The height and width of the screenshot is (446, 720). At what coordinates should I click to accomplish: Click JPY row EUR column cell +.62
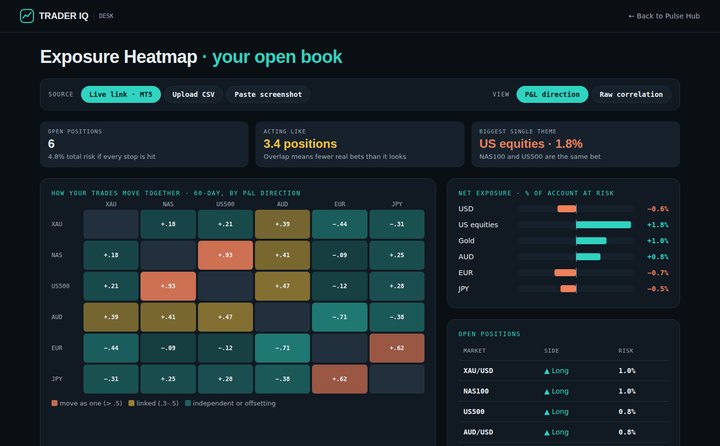pyautogui.click(x=339, y=379)
